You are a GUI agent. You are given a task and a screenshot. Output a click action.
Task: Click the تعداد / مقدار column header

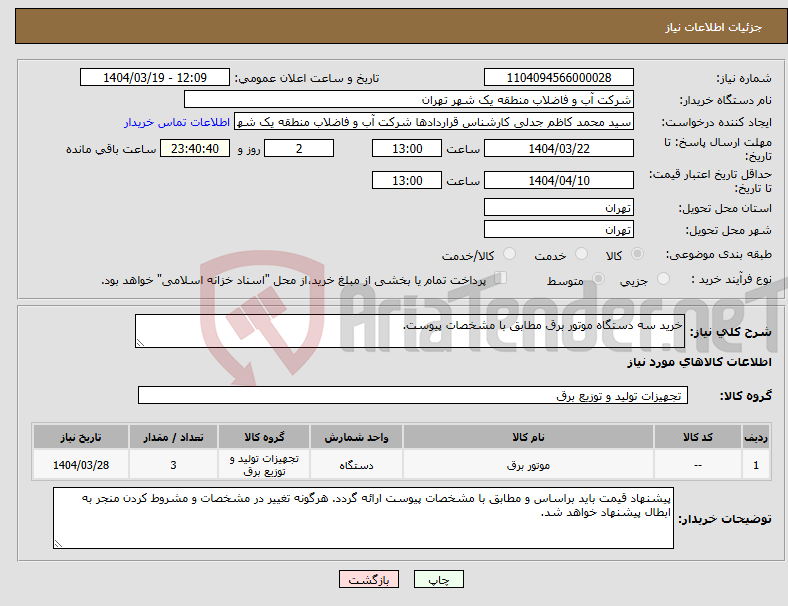[x=173, y=437]
